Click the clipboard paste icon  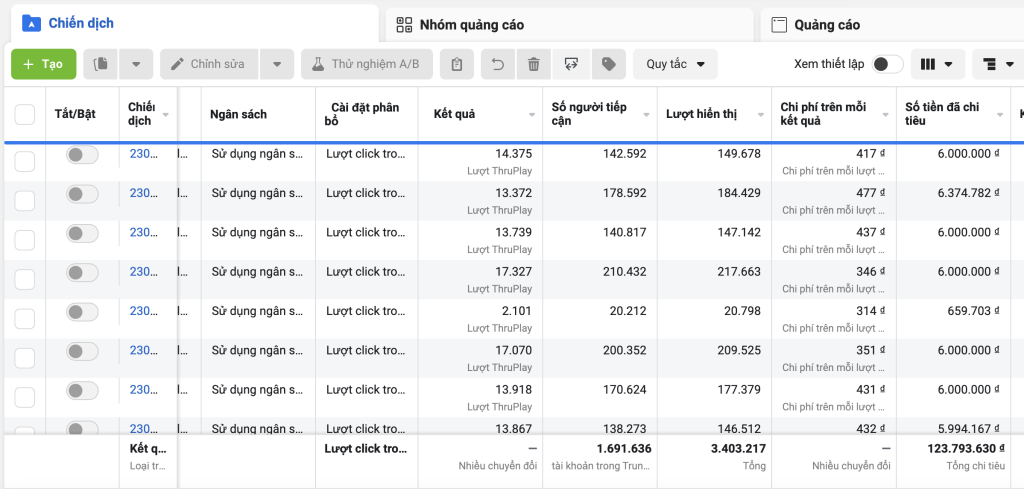pos(456,64)
